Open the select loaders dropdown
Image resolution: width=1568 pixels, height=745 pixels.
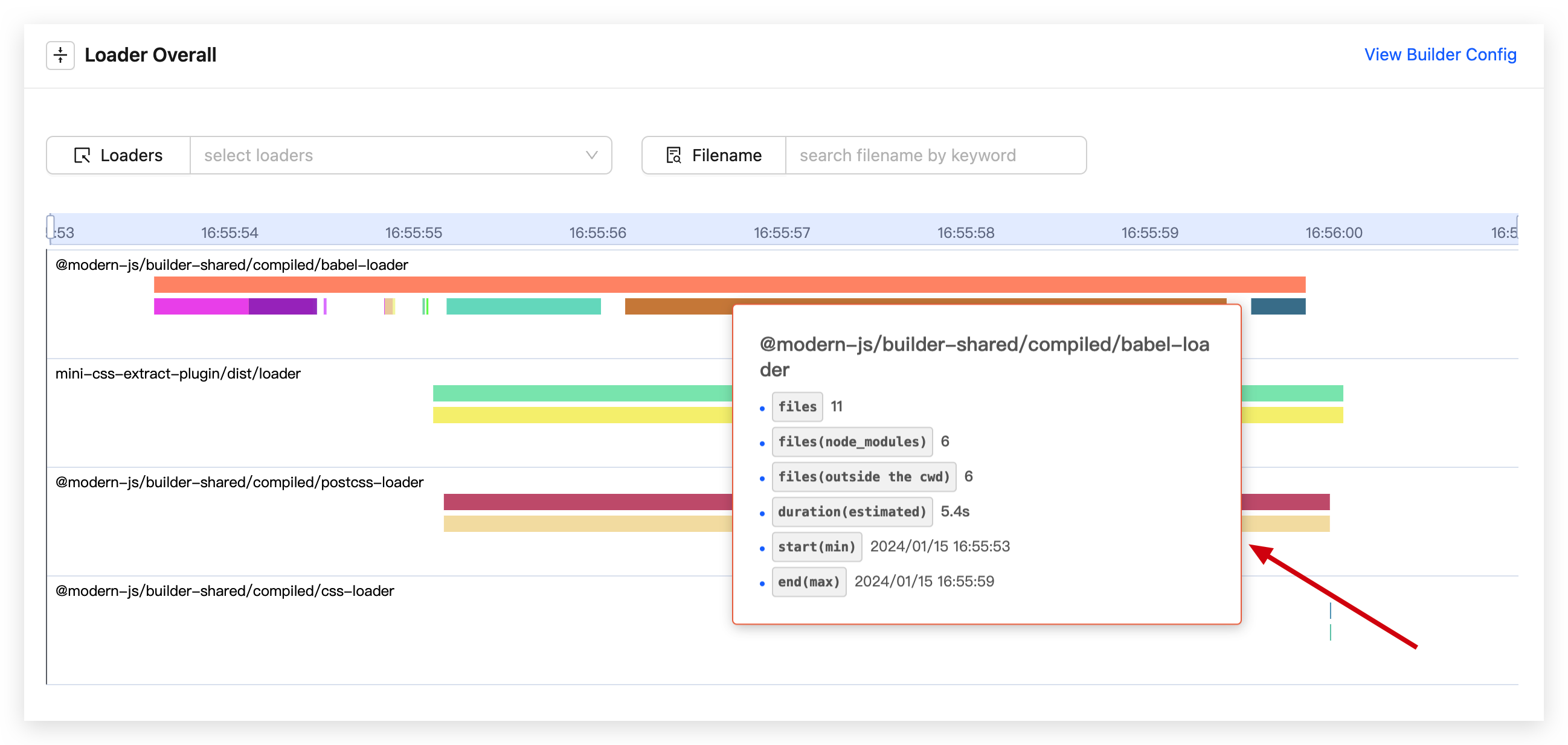(400, 155)
